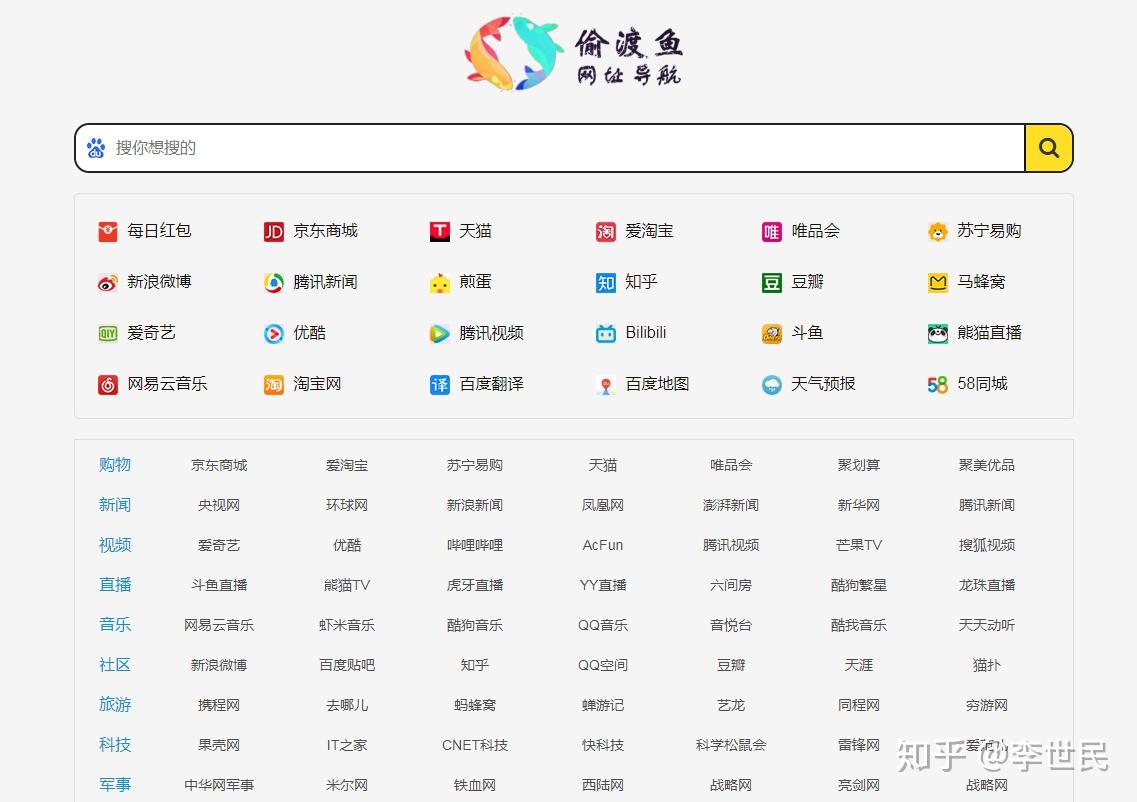Screen dimensions: 1137x802
Task: Open the 央视网 link
Action: 218,505
